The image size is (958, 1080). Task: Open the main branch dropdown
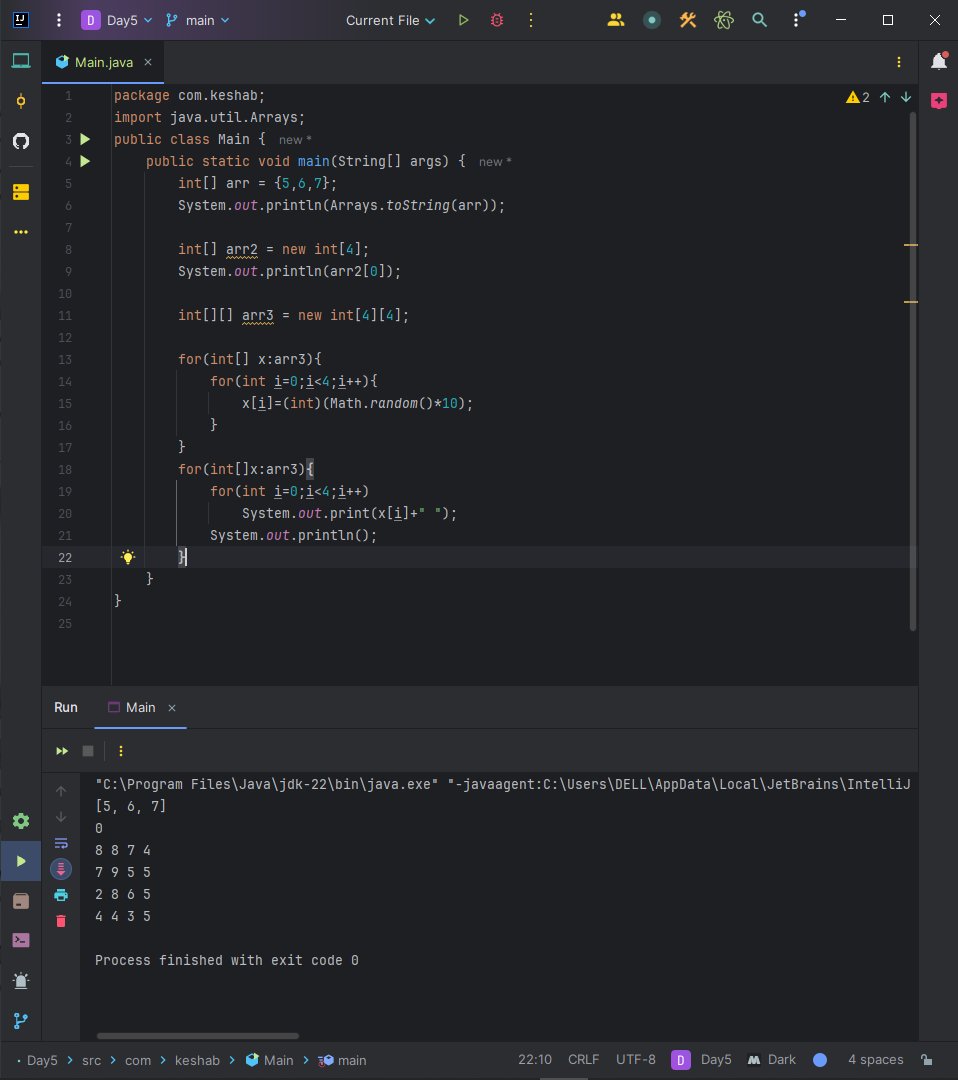197,21
